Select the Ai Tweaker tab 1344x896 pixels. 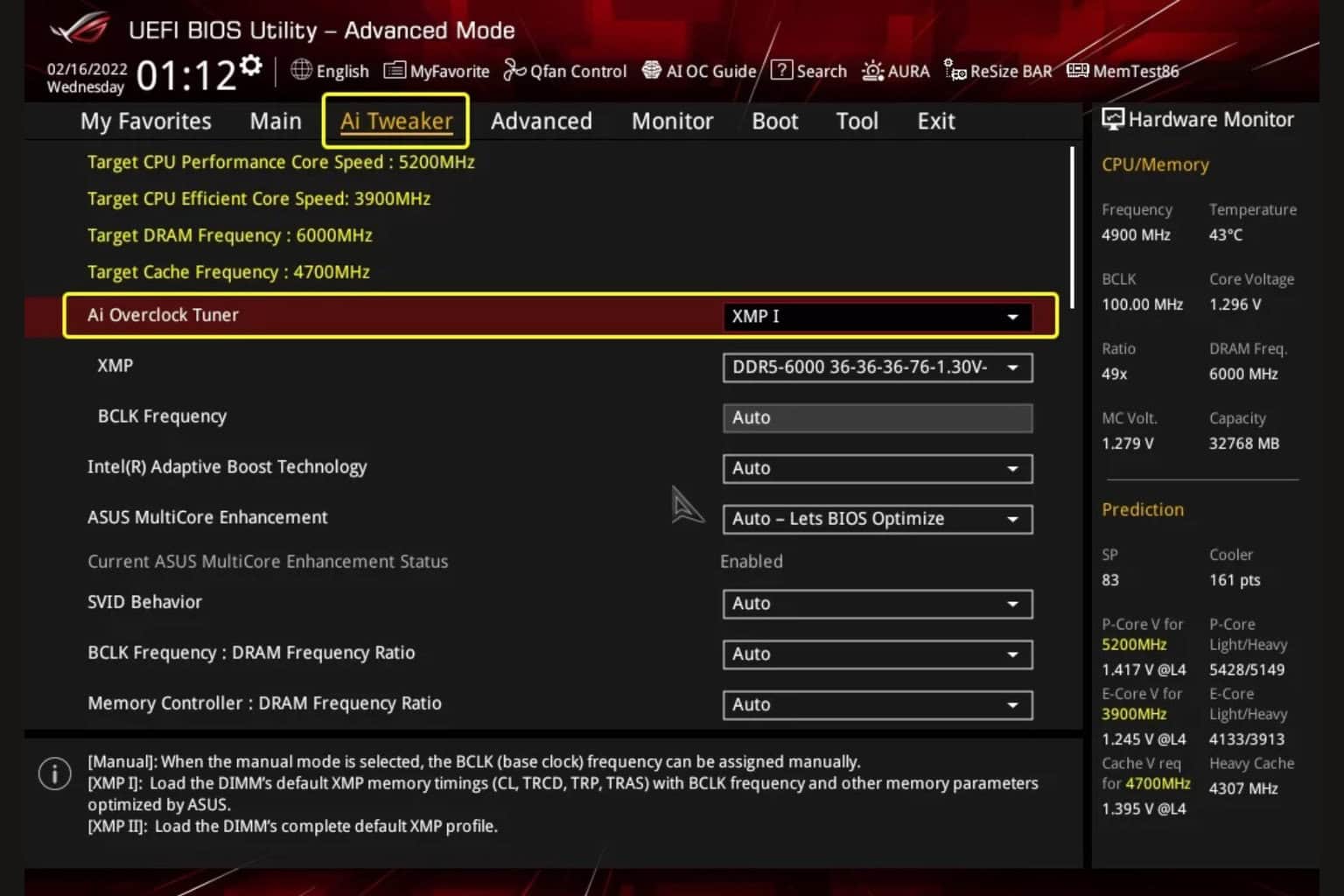tap(396, 121)
